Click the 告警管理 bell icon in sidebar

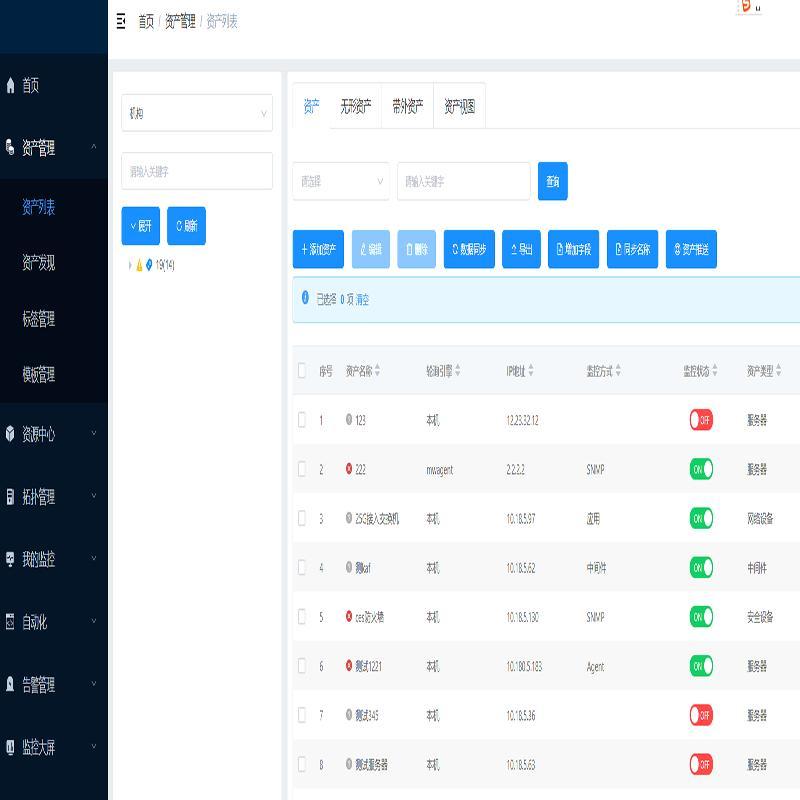pos(11,685)
